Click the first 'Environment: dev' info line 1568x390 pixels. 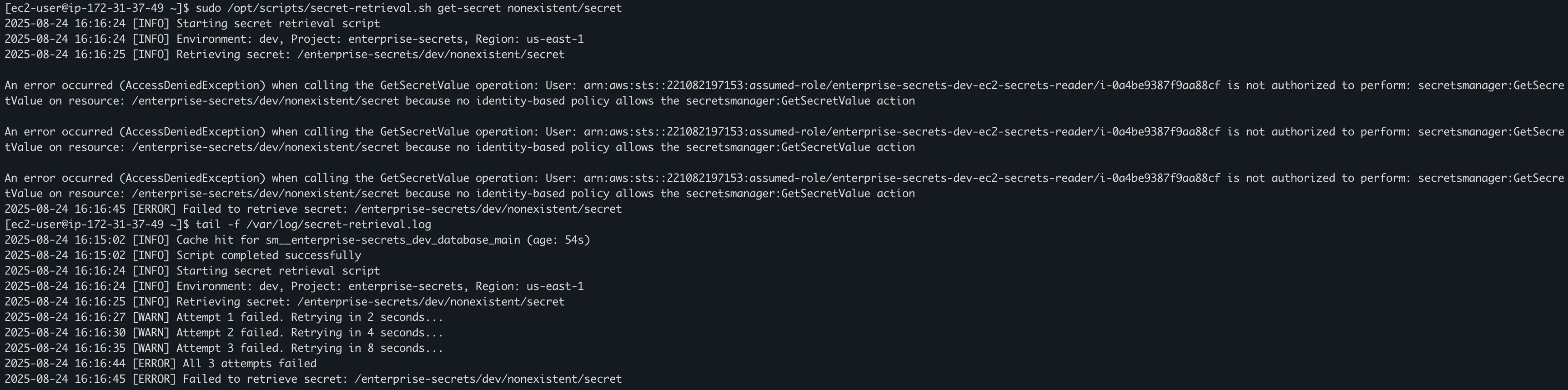tap(294, 39)
